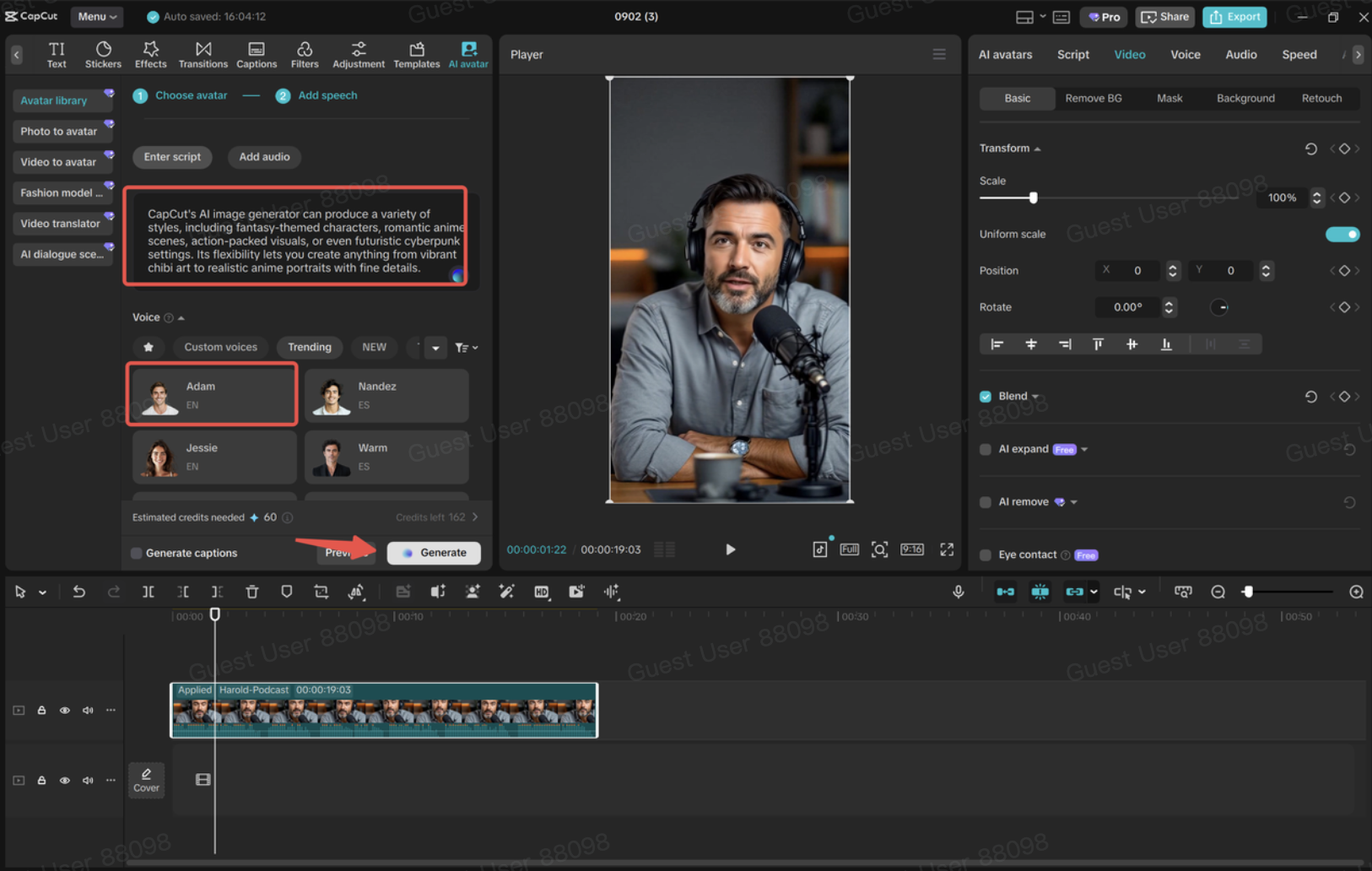Select the Jessie voice card
Image resolution: width=1372 pixels, height=871 pixels.
click(x=214, y=457)
